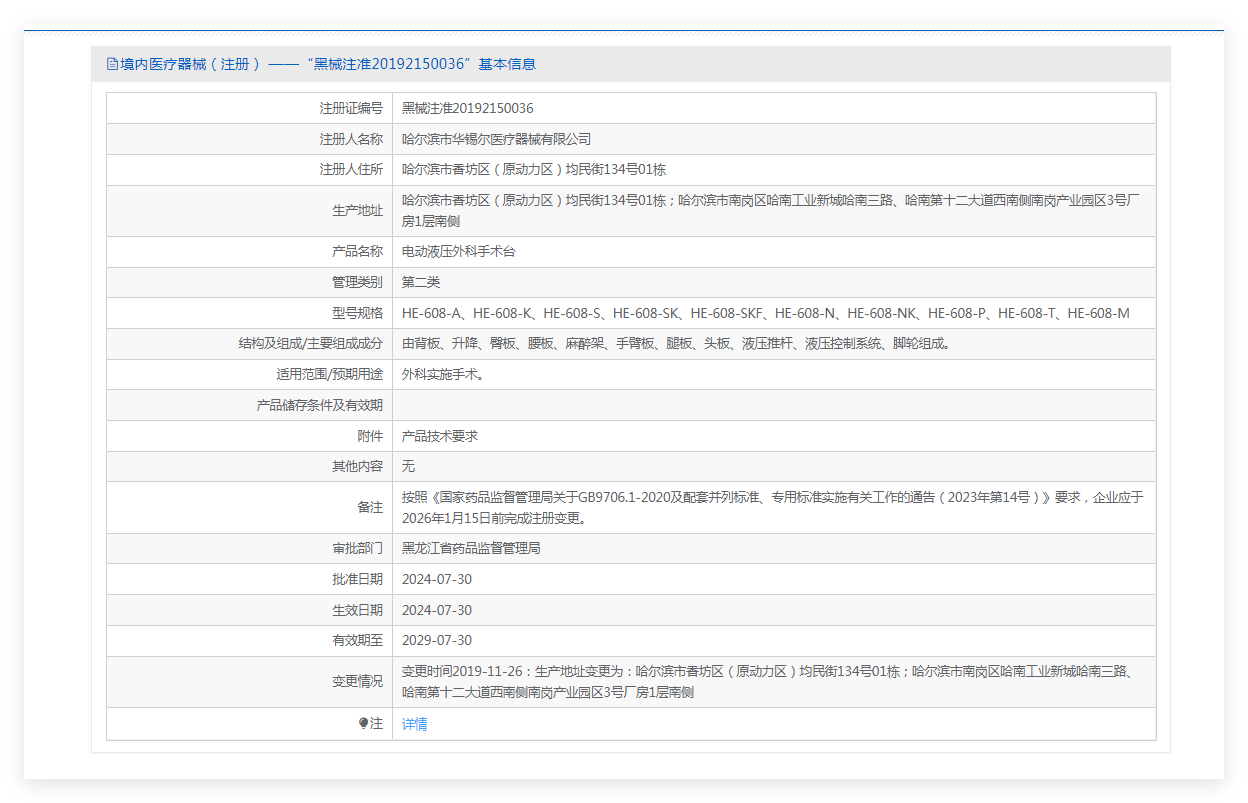Viewport: 1248px width, 803px height.
Task: Select product name 电动液压外科手术台
Action: coord(459,252)
